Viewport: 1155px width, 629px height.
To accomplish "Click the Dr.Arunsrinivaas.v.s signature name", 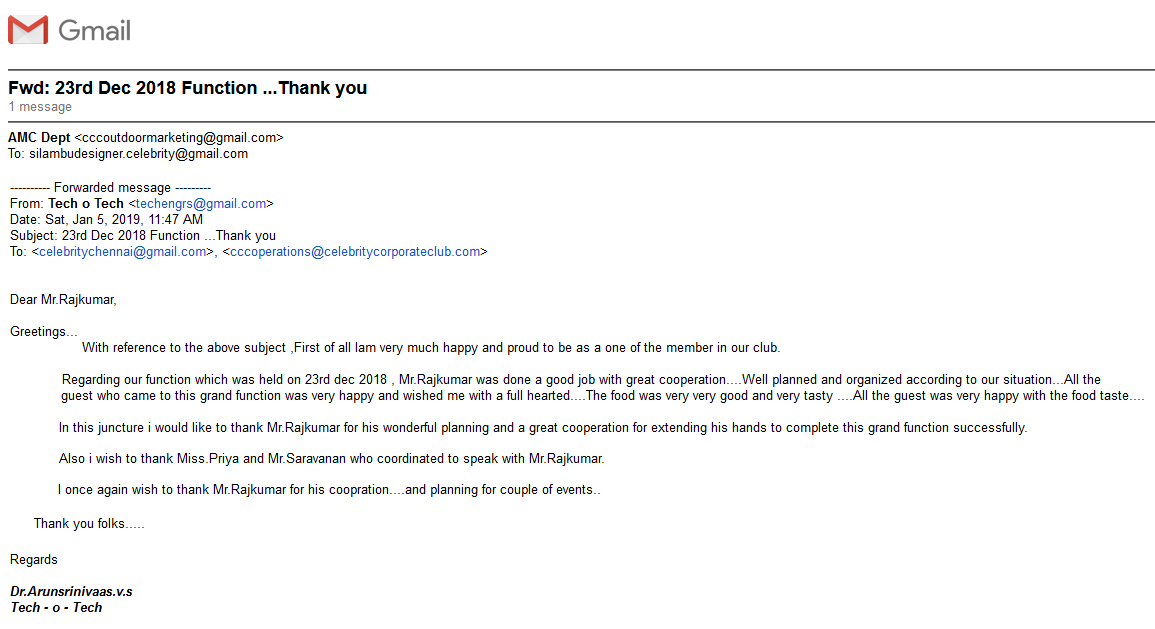I will point(71,591).
